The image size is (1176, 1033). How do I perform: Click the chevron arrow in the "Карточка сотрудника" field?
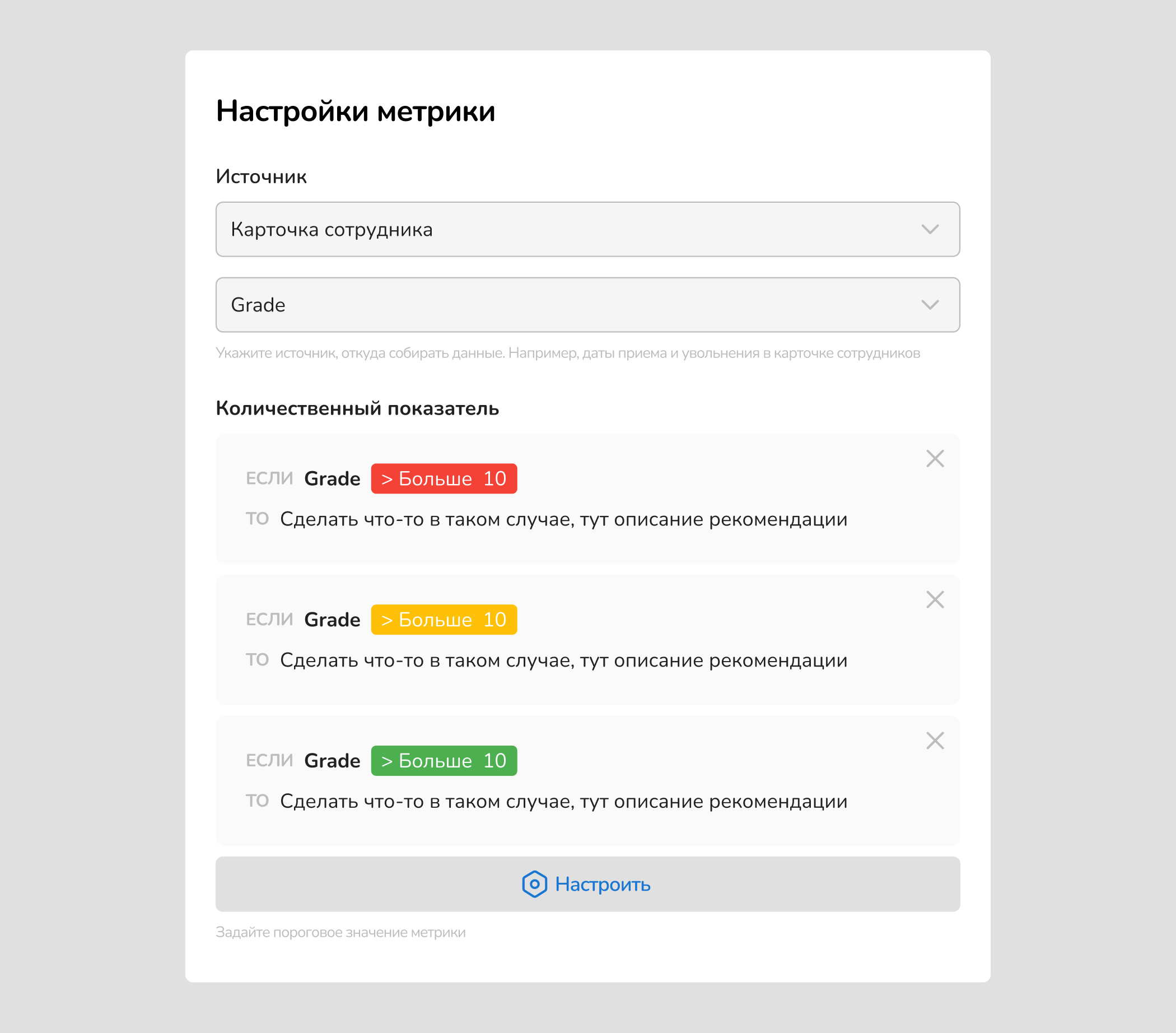pos(930,229)
